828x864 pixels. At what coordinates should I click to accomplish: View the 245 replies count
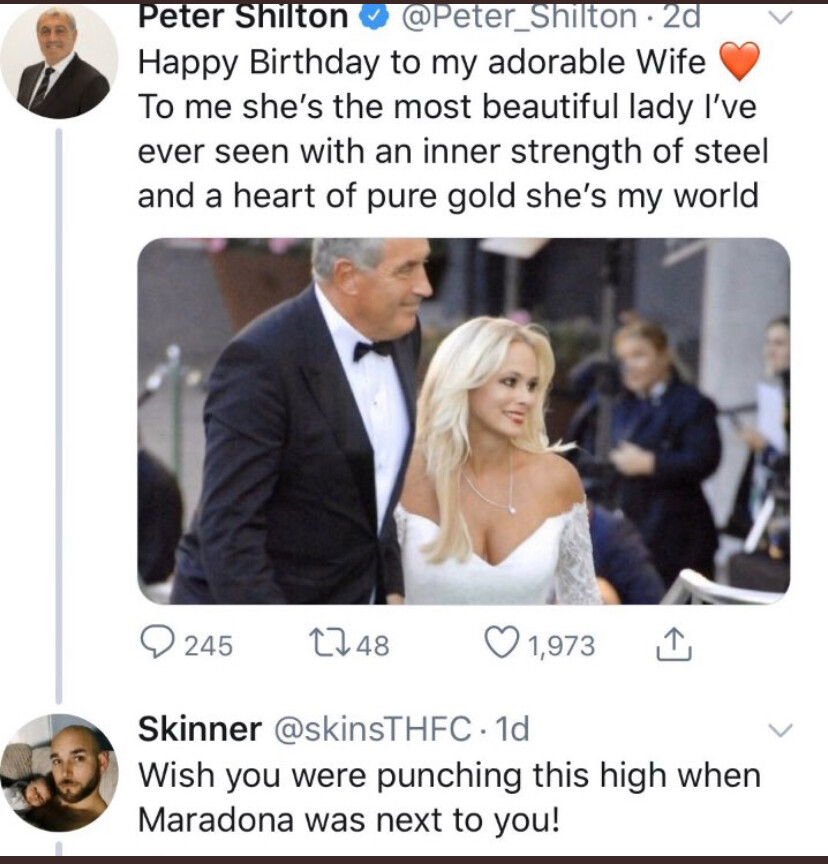pos(209,646)
